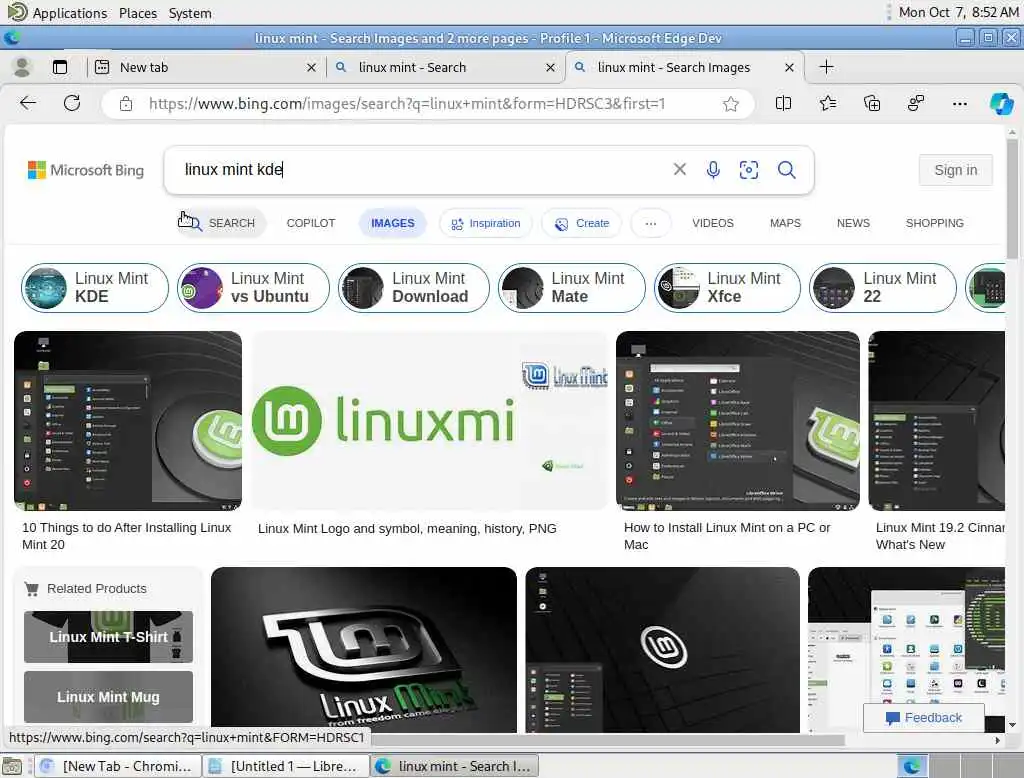Click the Microsoft Bing logo
The width and height of the screenshot is (1024, 778).
tap(86, 170)
